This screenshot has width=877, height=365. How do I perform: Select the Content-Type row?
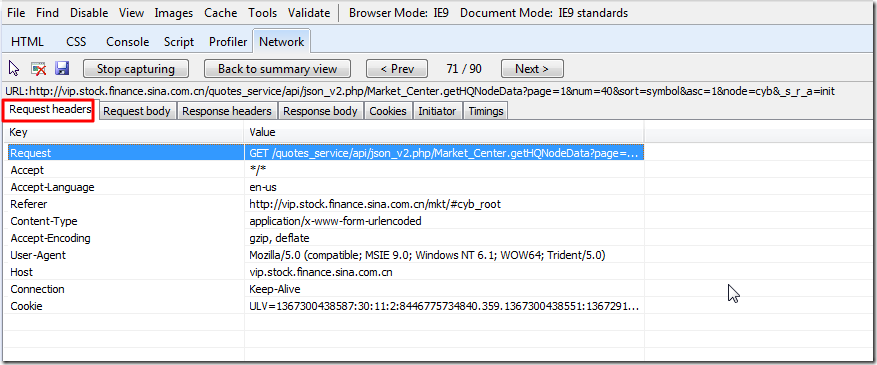click(326, 221)
